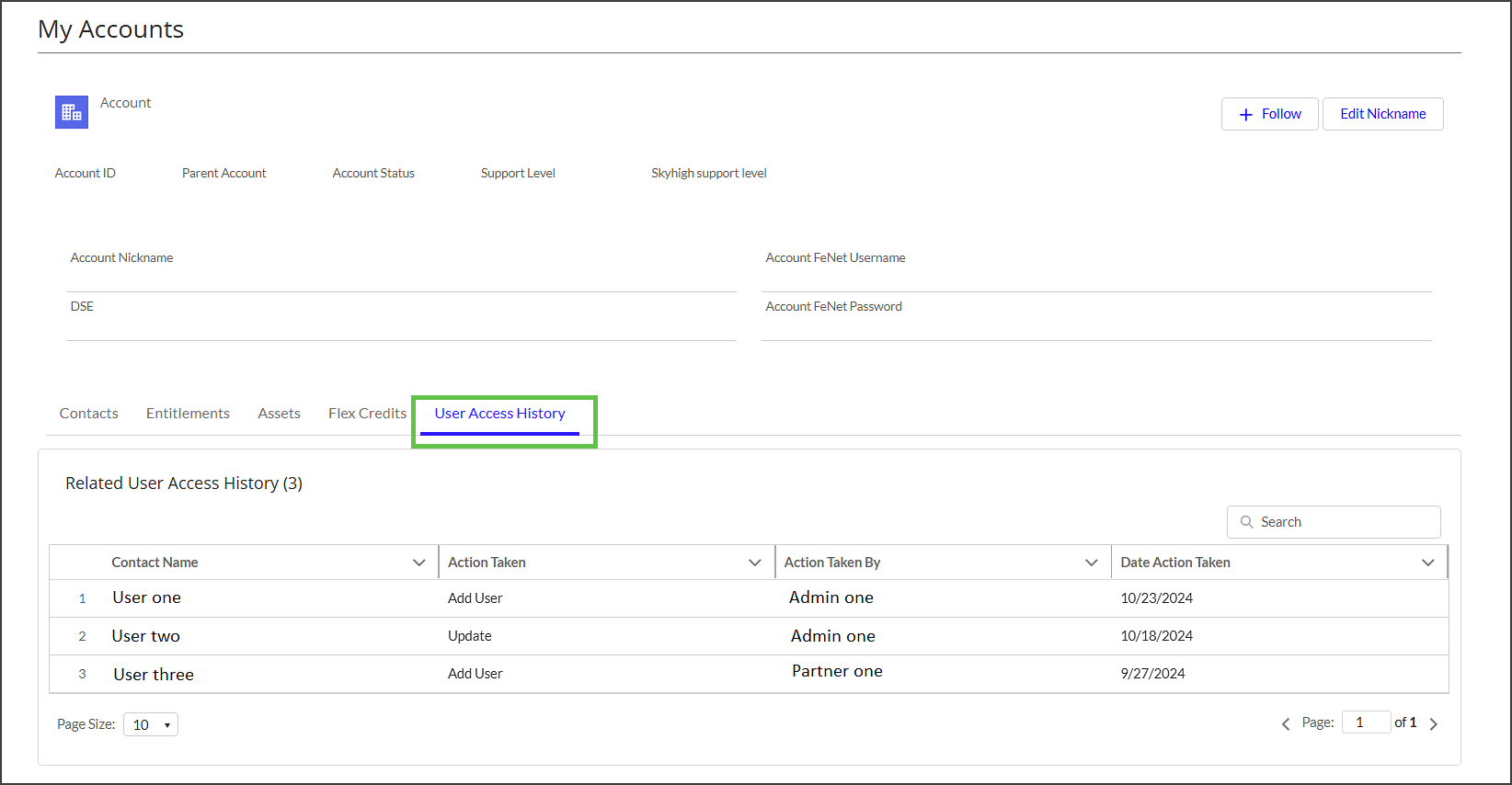Click the Account ID label
The height and width of the screenshot is (785, 1512).
(x=86, y=173)
